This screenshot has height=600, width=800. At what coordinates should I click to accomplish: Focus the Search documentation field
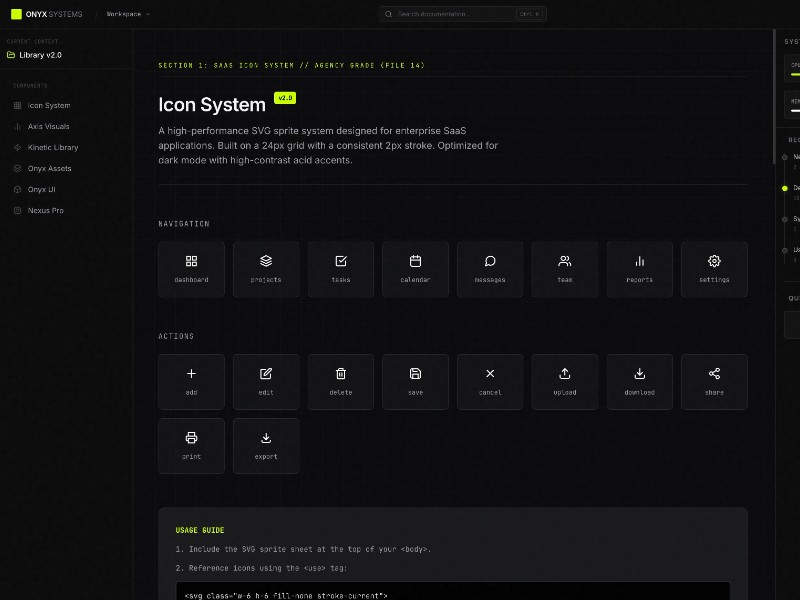point(455,14)
